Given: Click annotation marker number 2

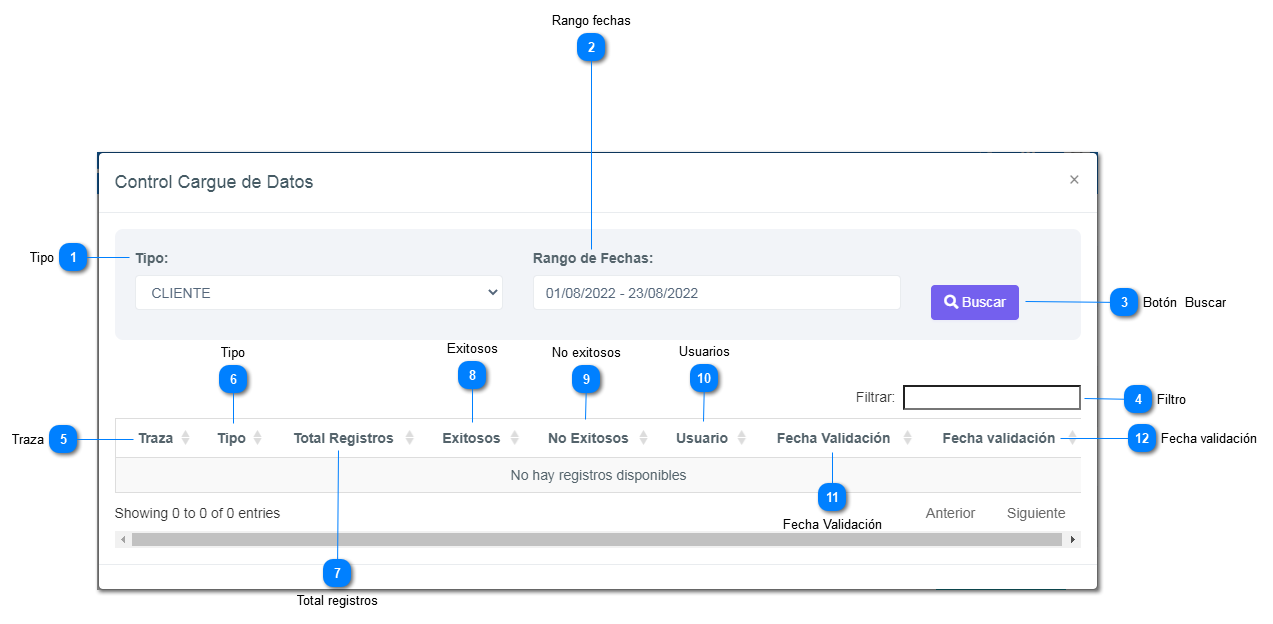Looking at the screenshot, I should point(591,47).
